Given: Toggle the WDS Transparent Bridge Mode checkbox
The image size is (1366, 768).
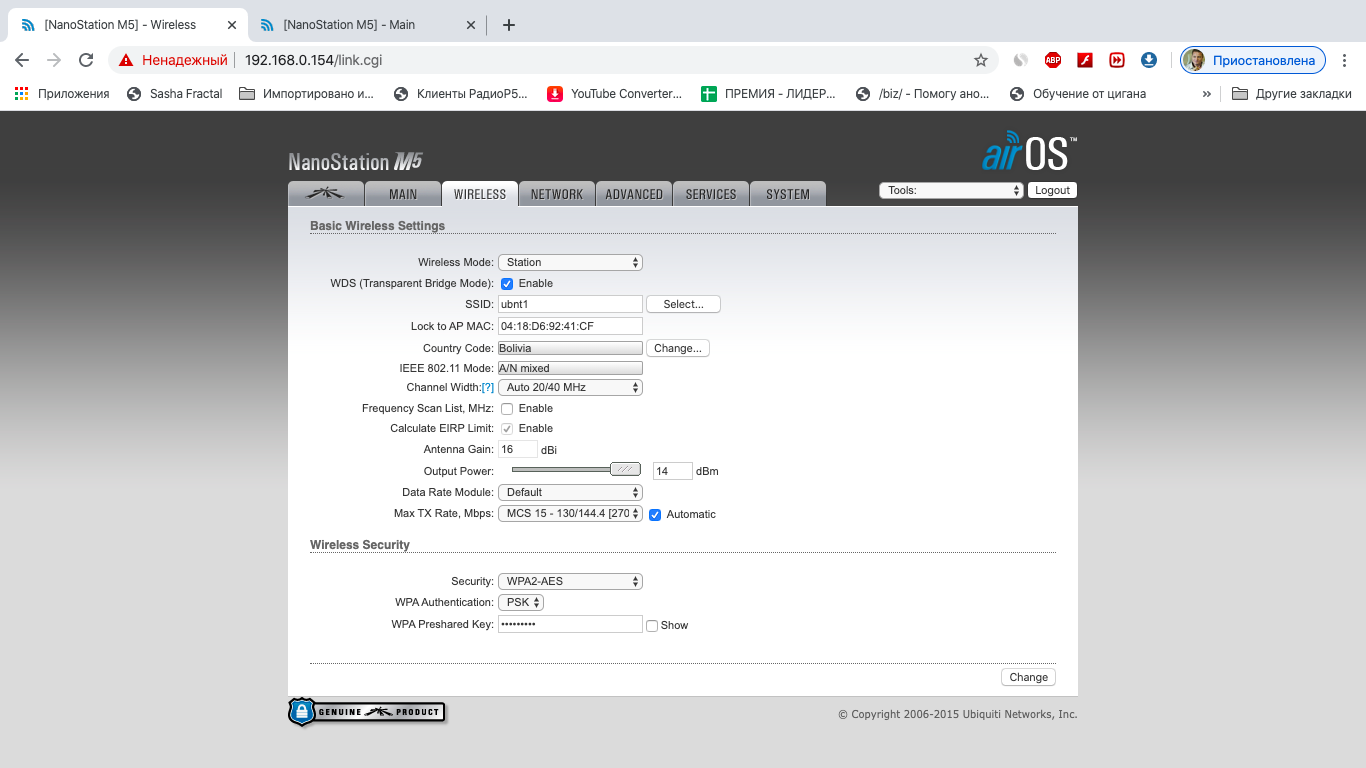Looking at the screenshot, I should point(507,284).
